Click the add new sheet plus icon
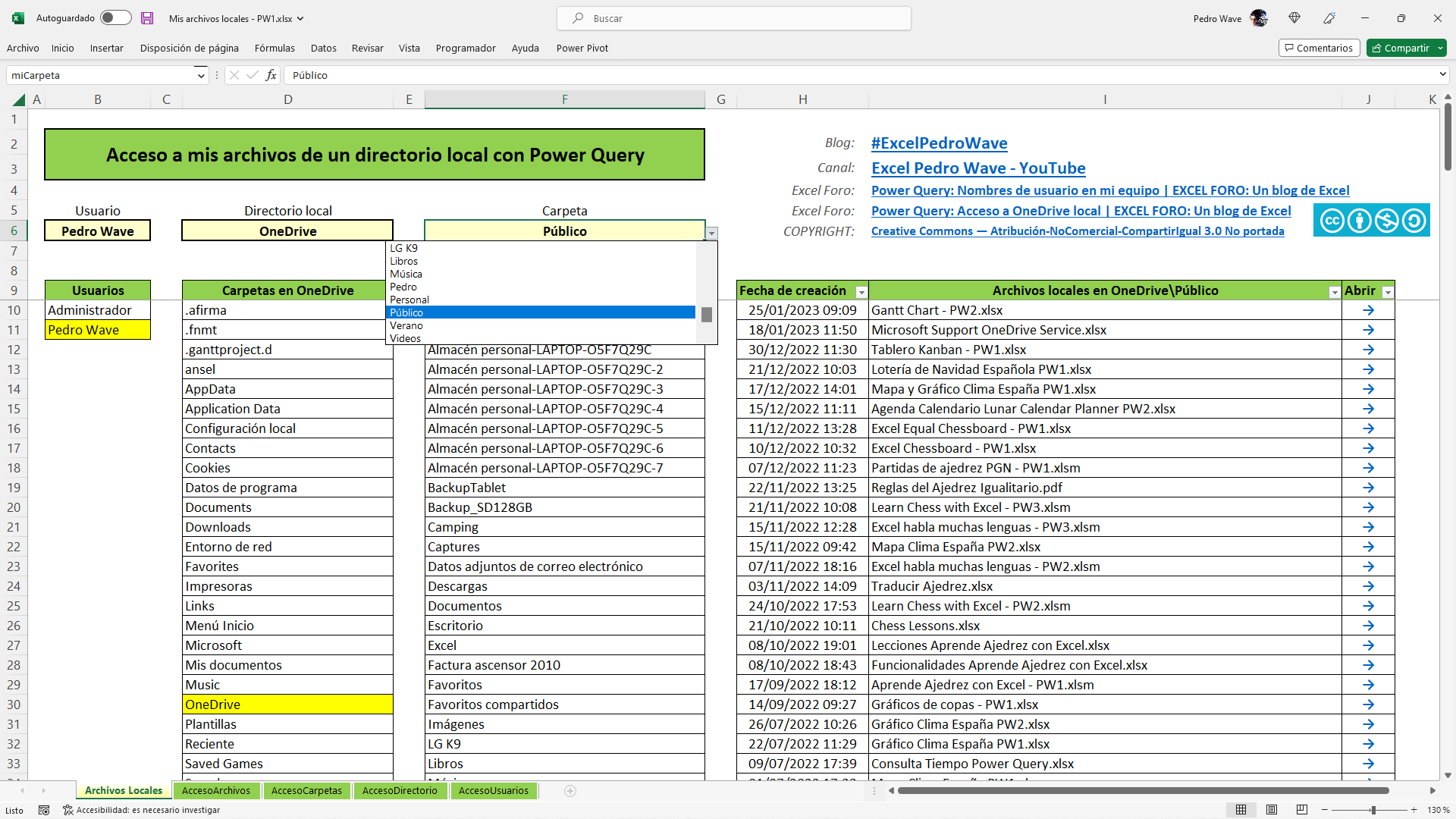 pos(570,791)
